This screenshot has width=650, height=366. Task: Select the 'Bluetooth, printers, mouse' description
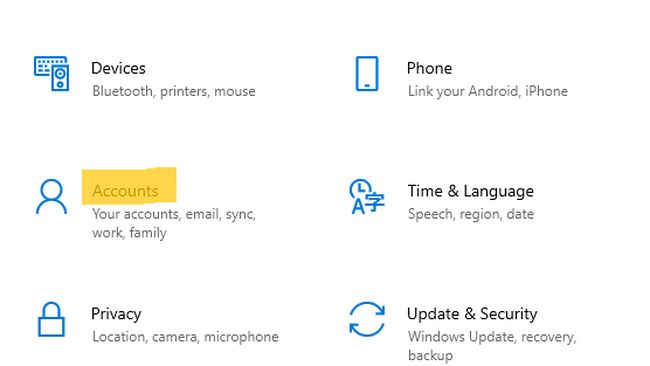point(174,91)
